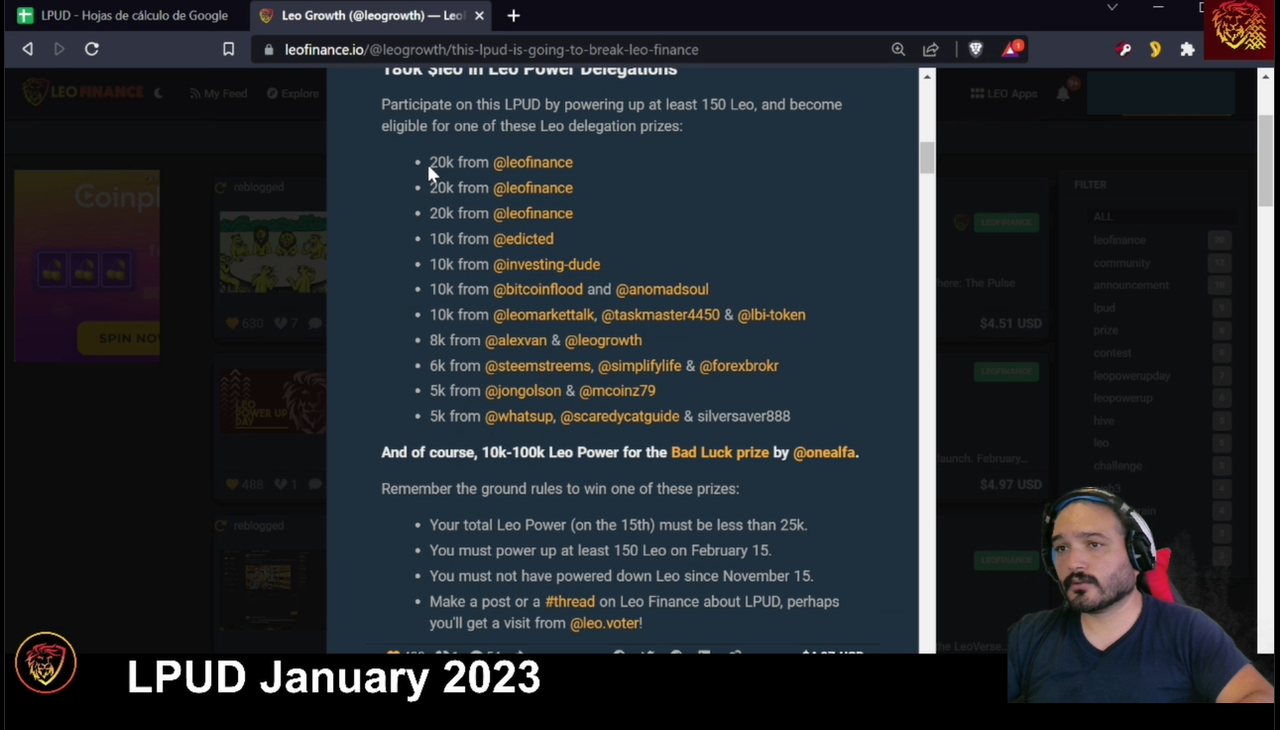
Task: Click the article panel scrollbar thumb
Action: [x=927, y=157]
